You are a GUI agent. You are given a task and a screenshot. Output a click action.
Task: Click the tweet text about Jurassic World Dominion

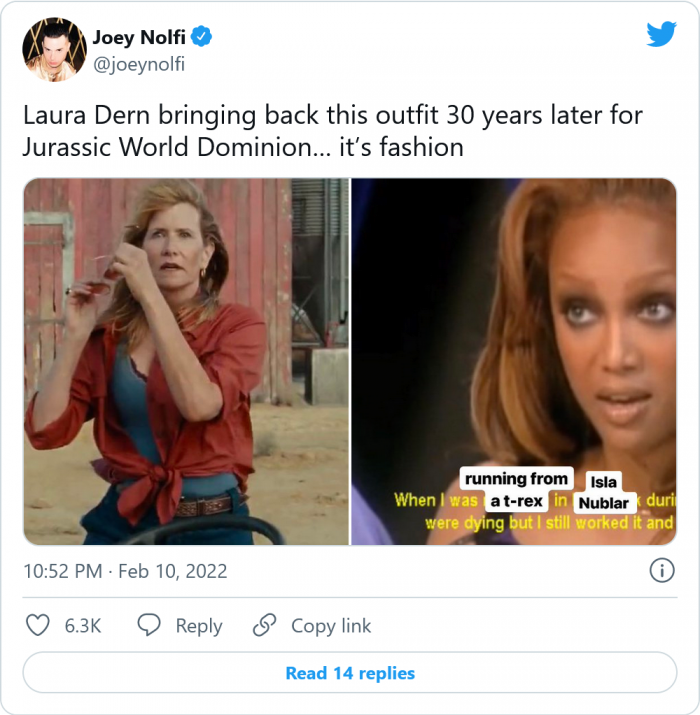click(x=332, y=131)
